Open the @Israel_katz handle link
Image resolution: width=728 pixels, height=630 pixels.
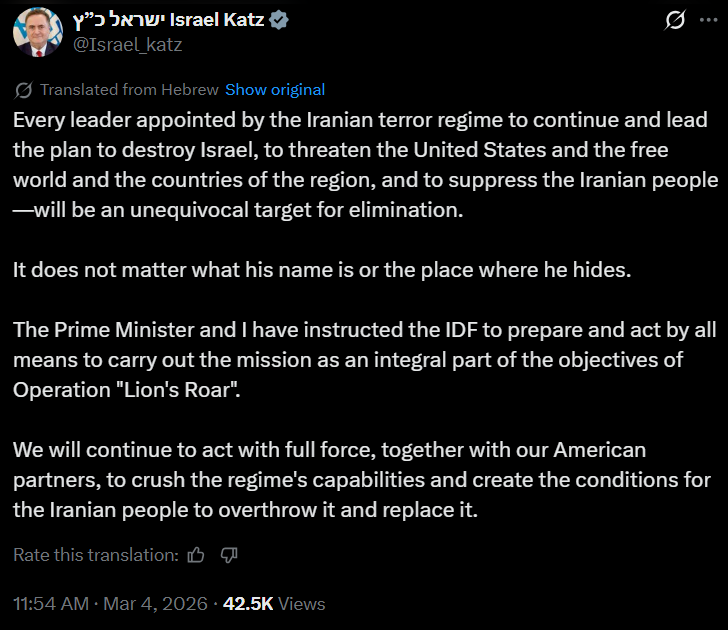(x=129, y=44)
